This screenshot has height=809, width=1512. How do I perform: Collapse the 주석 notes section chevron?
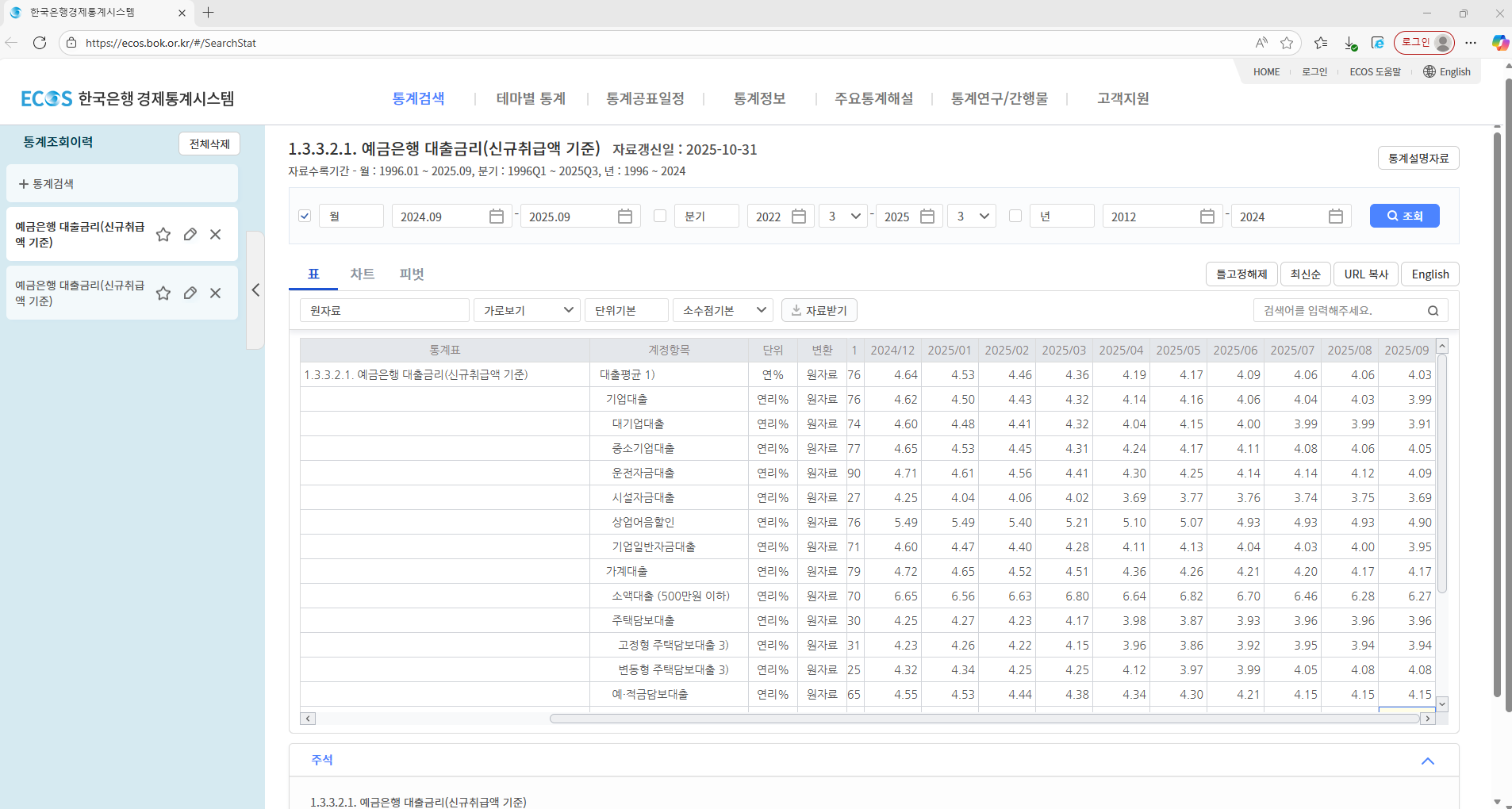coord(1428,761)
